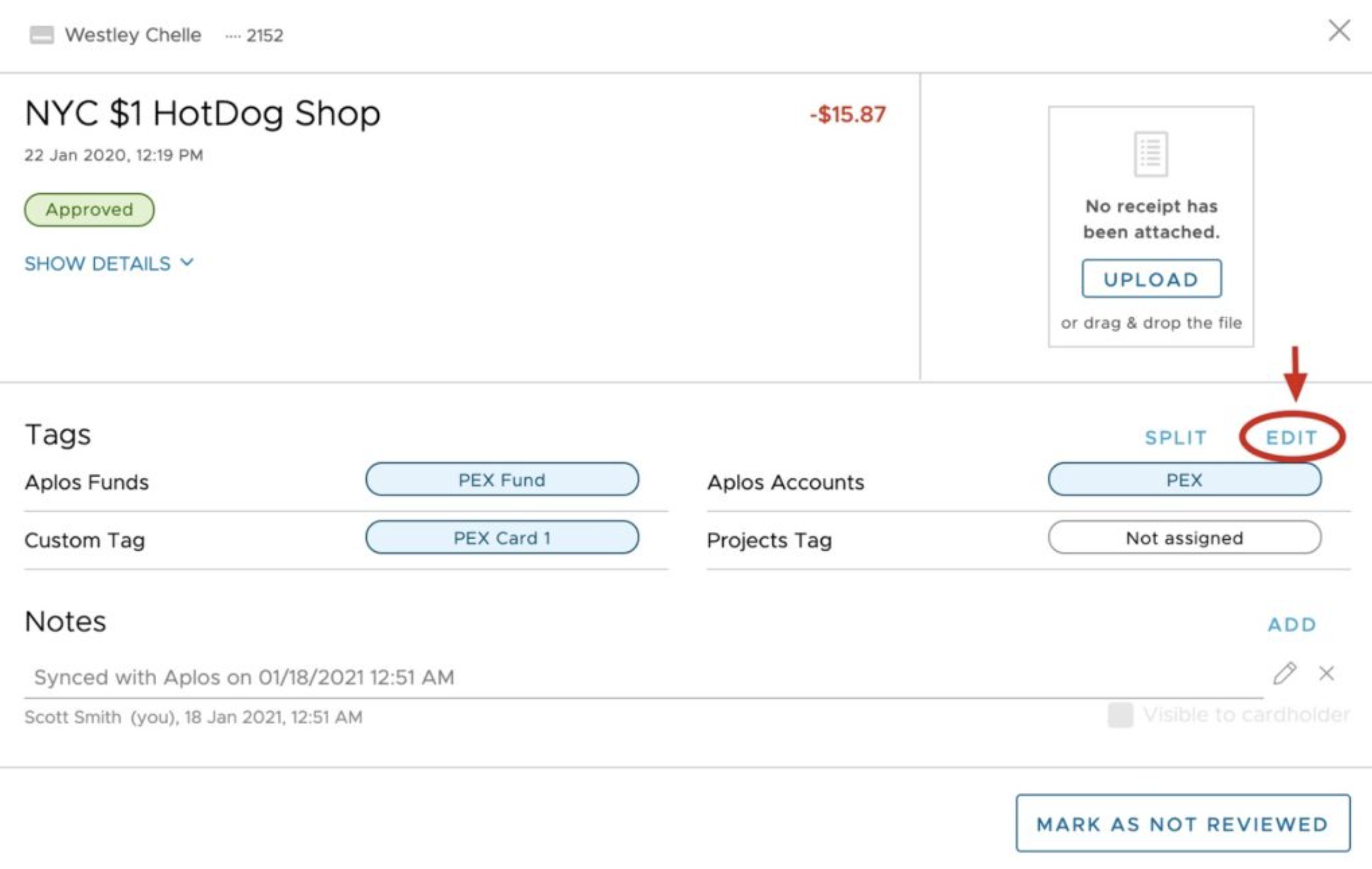Click the Approved status badge

[89, 210]
